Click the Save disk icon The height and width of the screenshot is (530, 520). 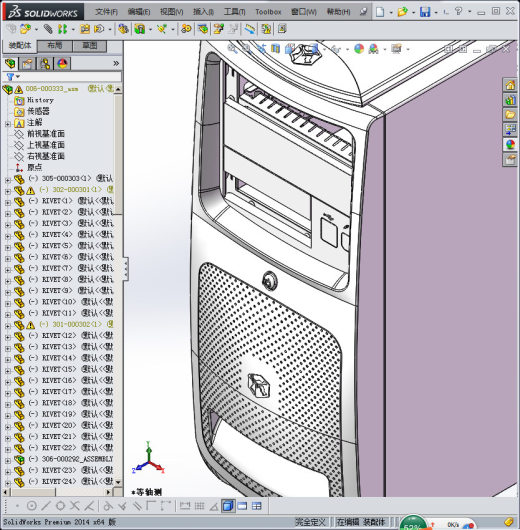click(425, 12)
